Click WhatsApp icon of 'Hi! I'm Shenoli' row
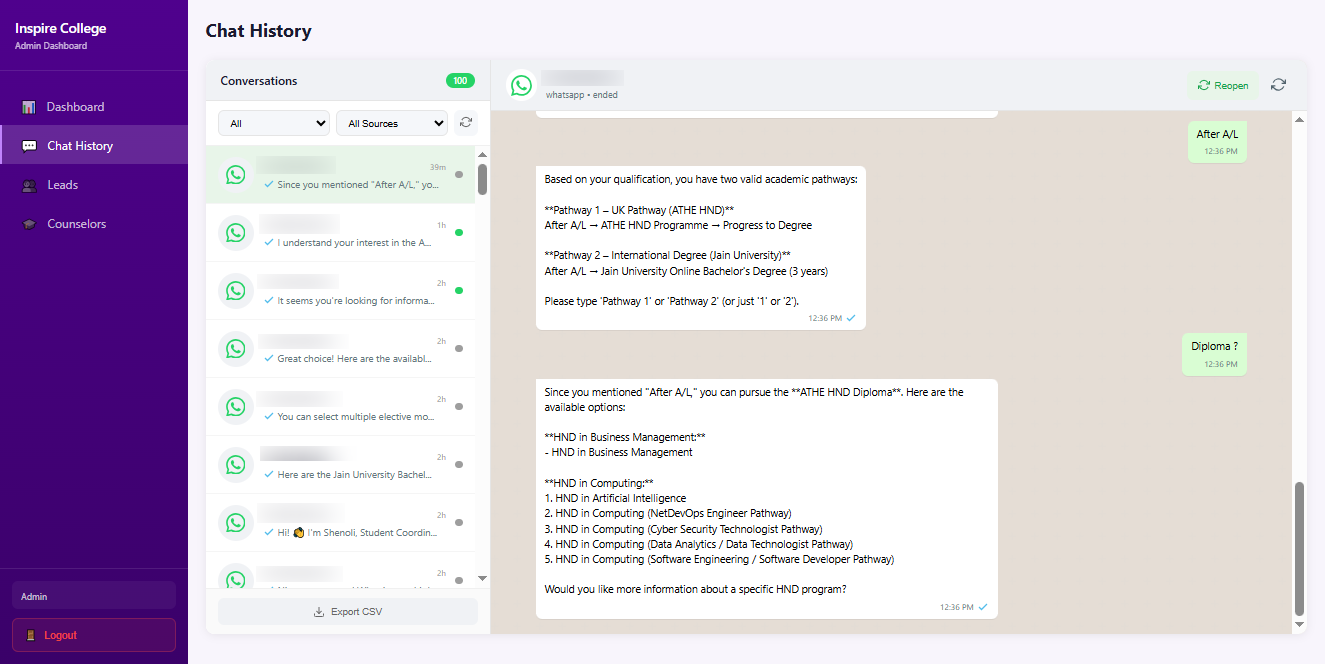1325x664 pixels. pos(236,523)
